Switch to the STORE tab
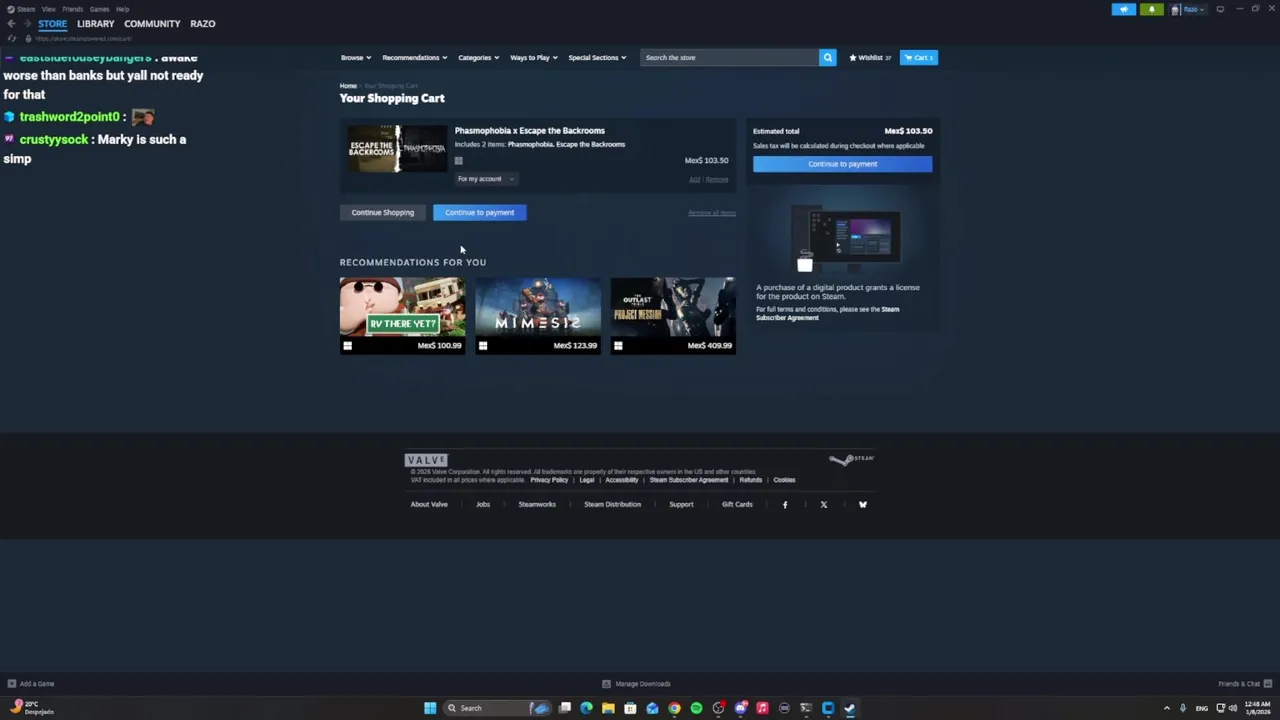This screenshot has width=1280, height=720. coord(52,24)
